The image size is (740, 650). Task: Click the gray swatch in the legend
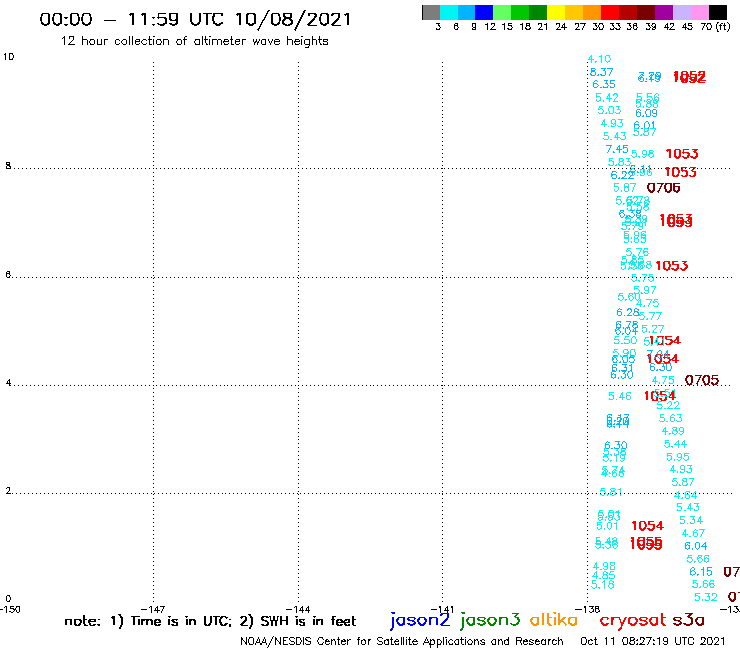pos(431,12)
